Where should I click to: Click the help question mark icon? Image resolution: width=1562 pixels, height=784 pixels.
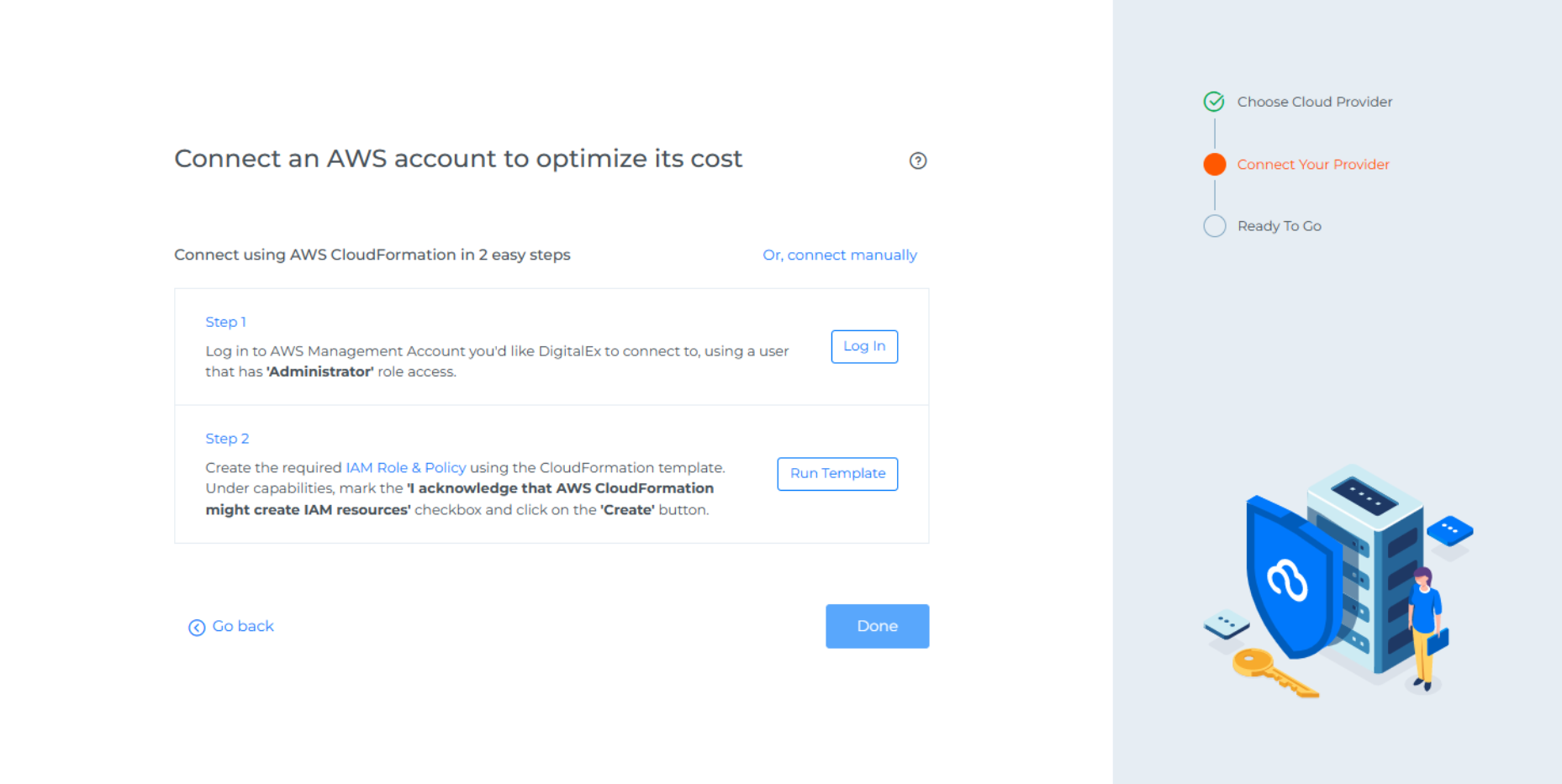point(918,160)
